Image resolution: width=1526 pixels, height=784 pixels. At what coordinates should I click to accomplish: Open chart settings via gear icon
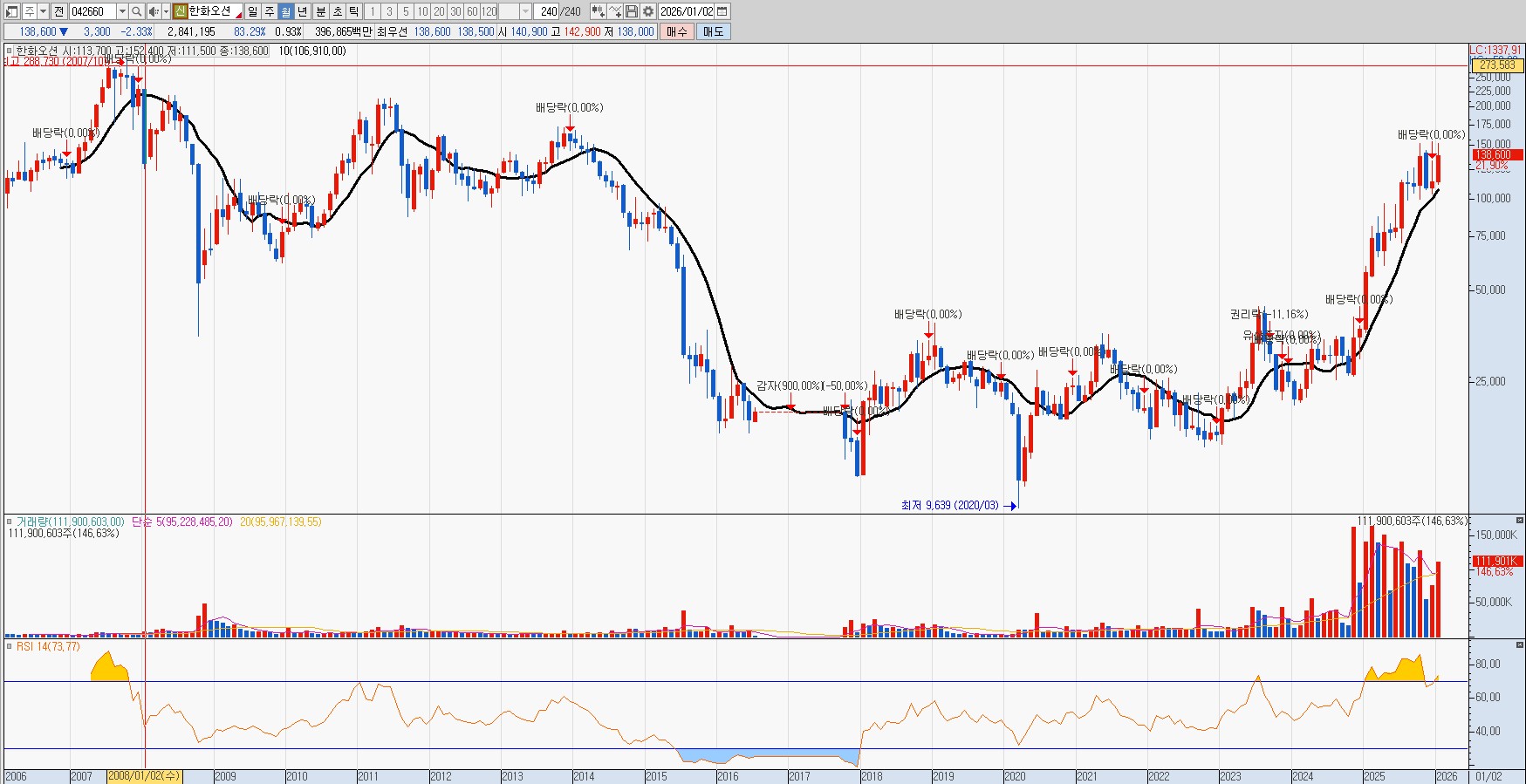click(648, 11)
